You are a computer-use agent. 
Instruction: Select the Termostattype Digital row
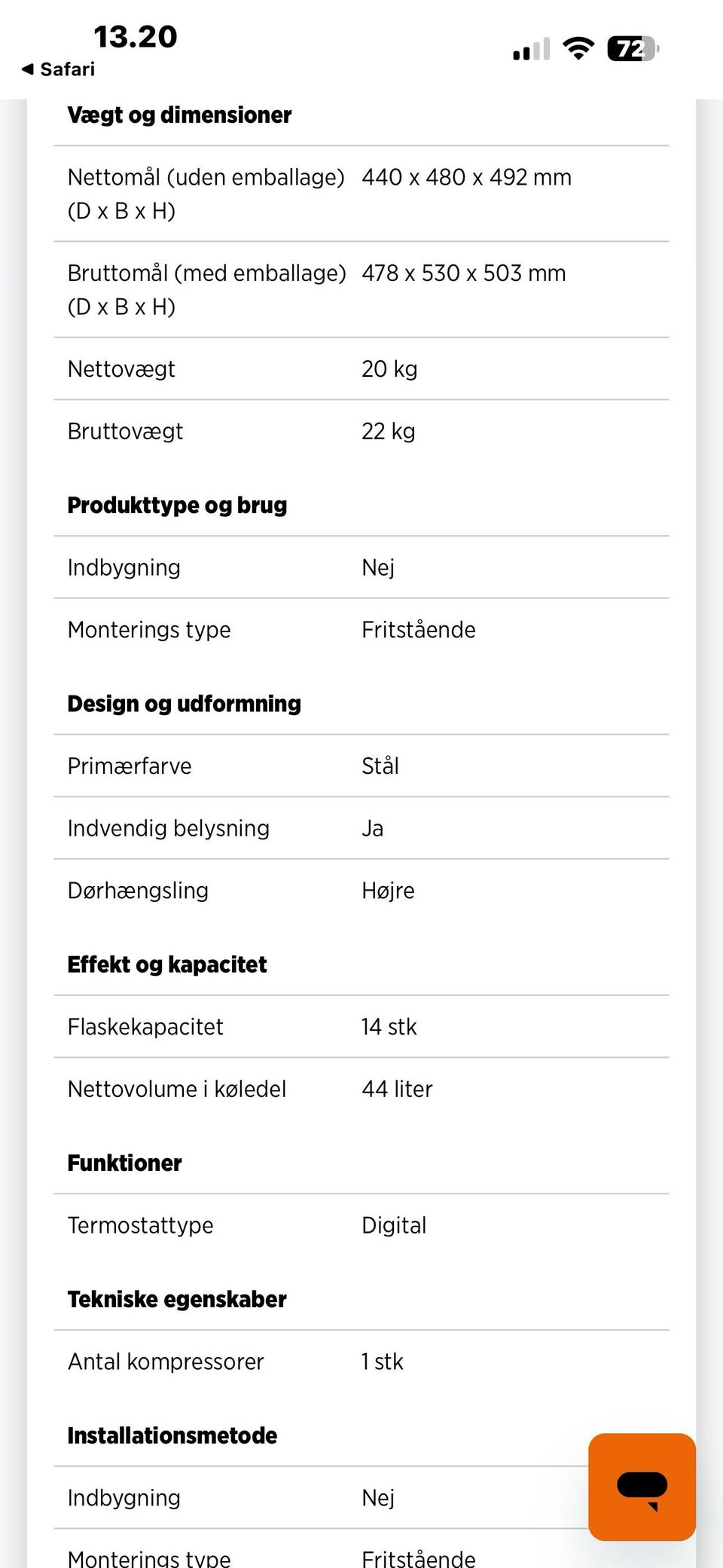pyautogui.click(x=361, y=1225)
